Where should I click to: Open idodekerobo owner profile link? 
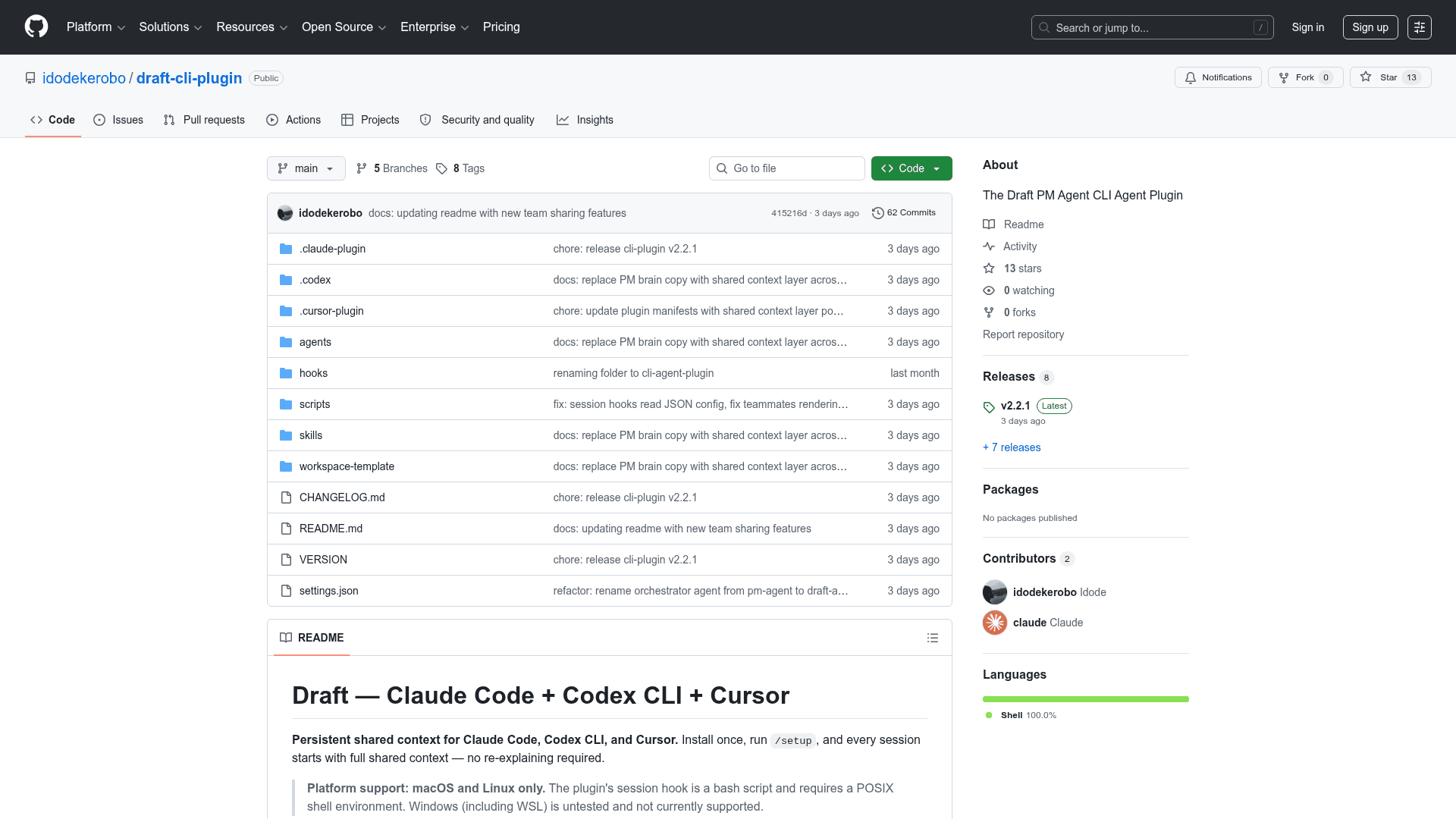[x=84, y=78]
